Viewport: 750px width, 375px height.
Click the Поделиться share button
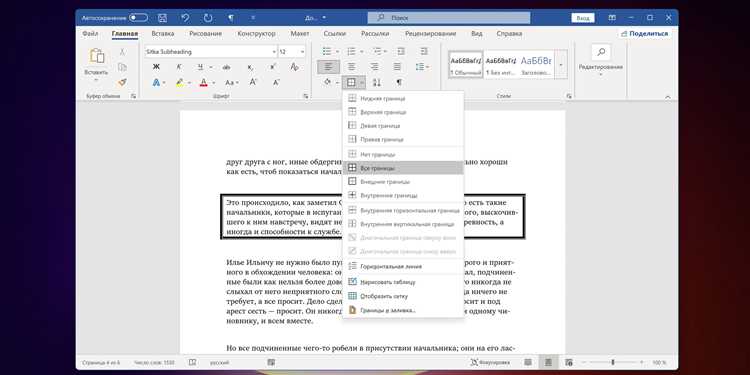[644, 34]
